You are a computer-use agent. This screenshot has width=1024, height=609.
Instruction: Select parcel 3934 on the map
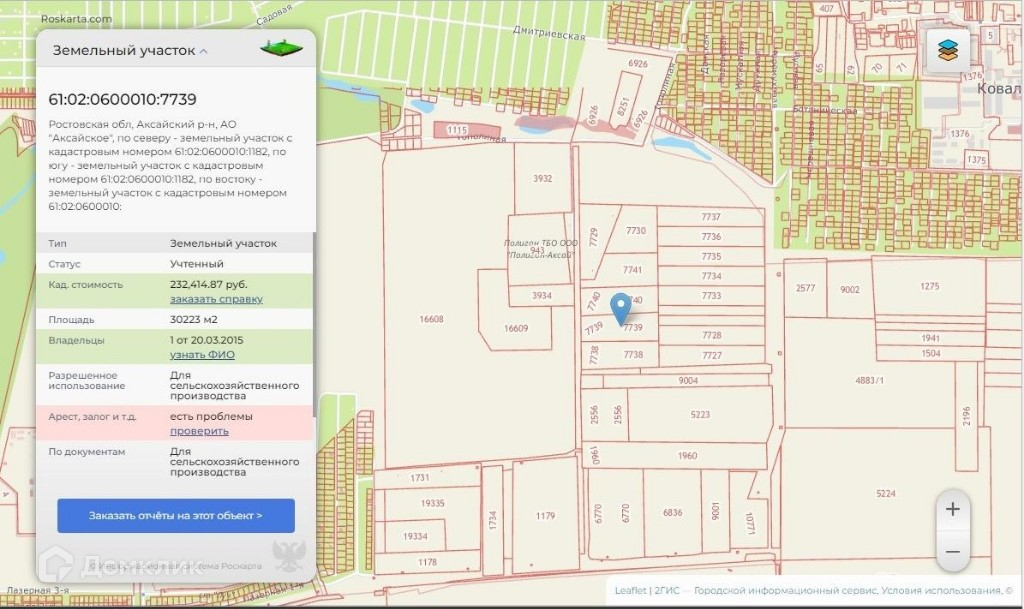coord(542,296)
